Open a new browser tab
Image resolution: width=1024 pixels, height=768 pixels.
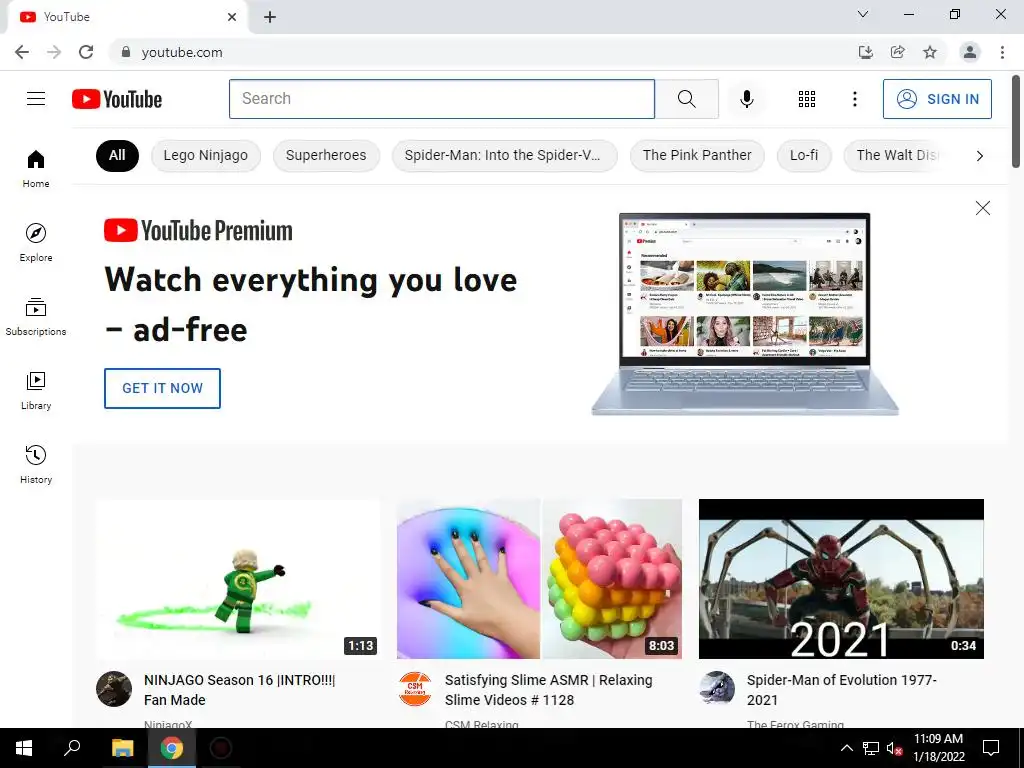point(270,17)
